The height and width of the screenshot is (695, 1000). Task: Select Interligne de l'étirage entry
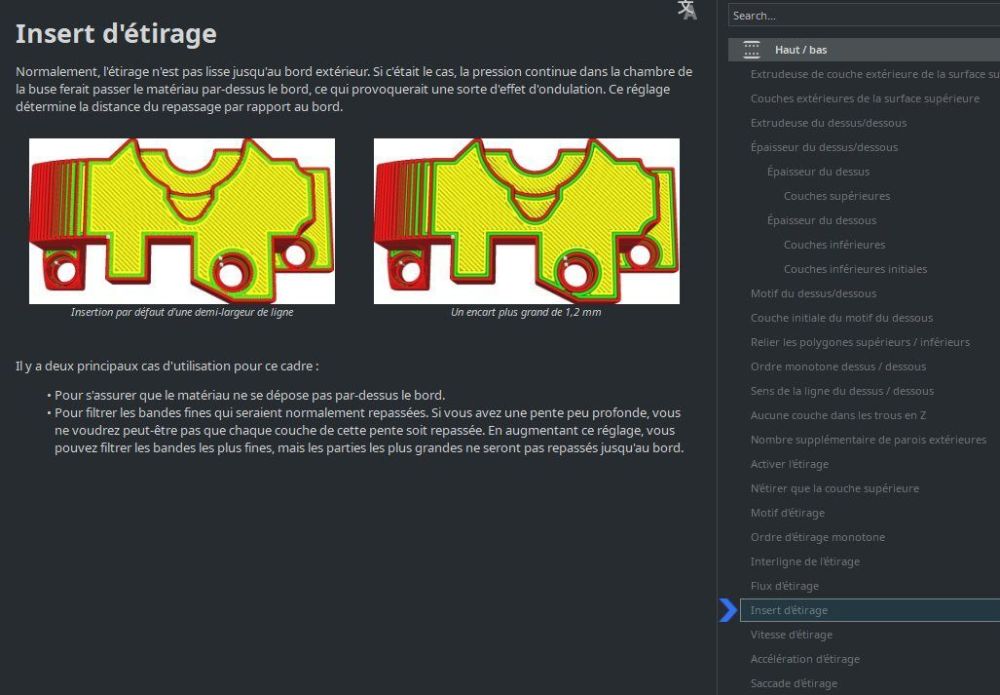tap(805, 562)
